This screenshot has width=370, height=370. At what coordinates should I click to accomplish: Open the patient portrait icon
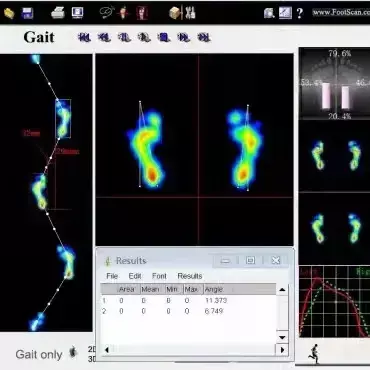pos(142,13)
